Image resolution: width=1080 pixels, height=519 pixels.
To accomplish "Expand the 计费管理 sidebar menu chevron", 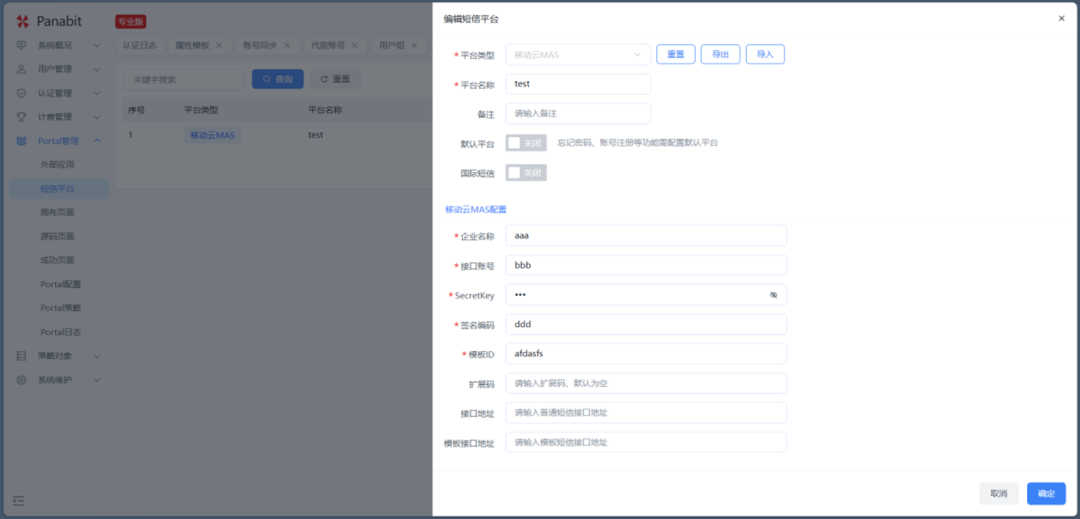I will pos(97,117).
